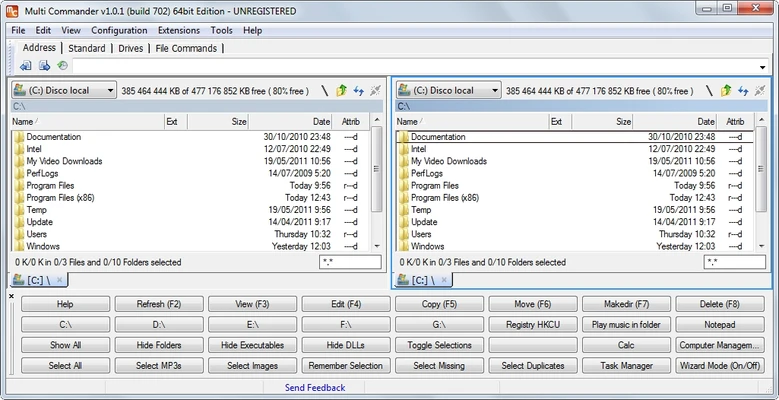Select Windows folder in left panel
The image size is (779, 400).
[x=191, y=246]
